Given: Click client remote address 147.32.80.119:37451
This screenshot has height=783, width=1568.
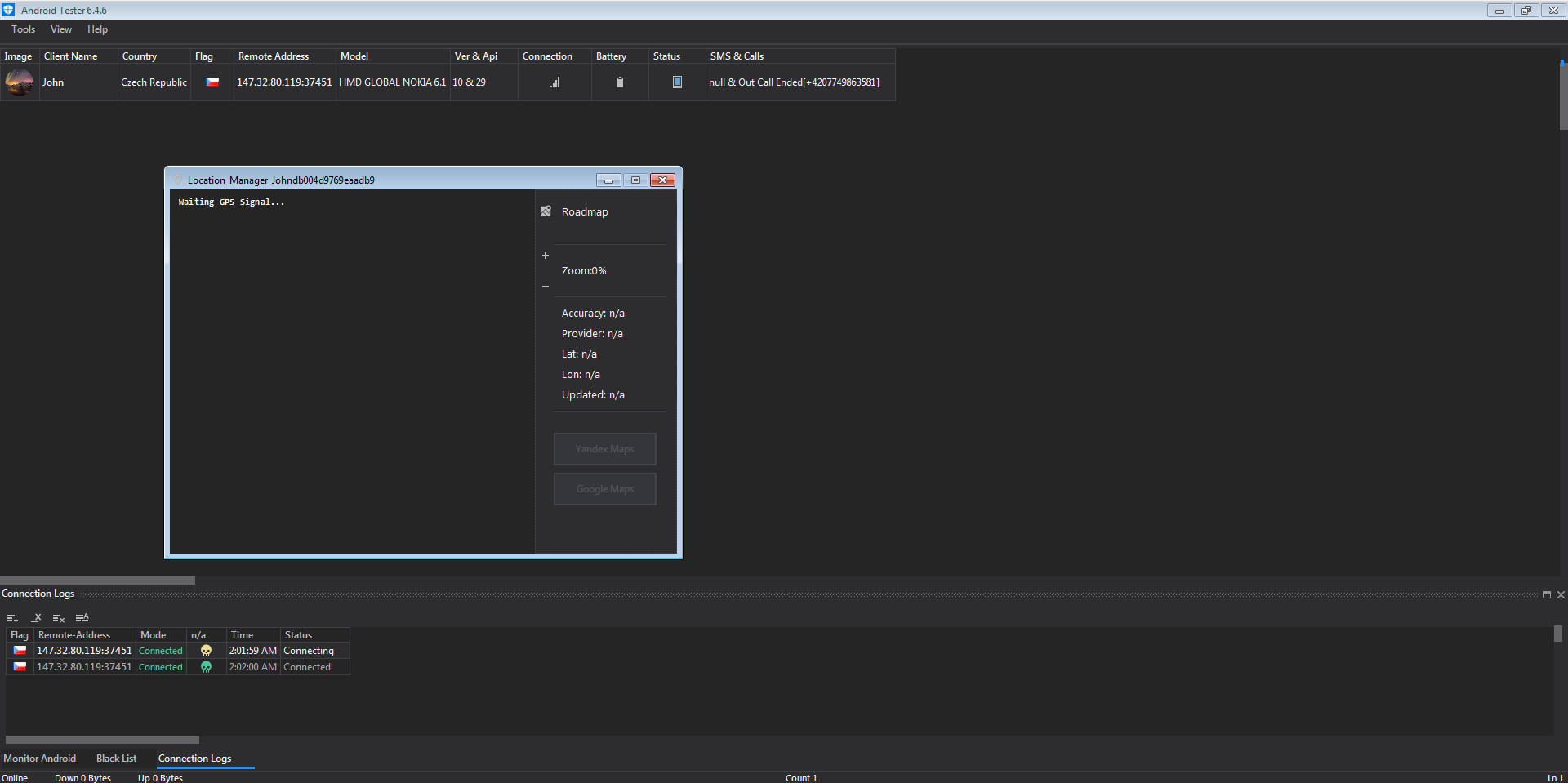Looking at the screenshot, I should click(284, 82).
